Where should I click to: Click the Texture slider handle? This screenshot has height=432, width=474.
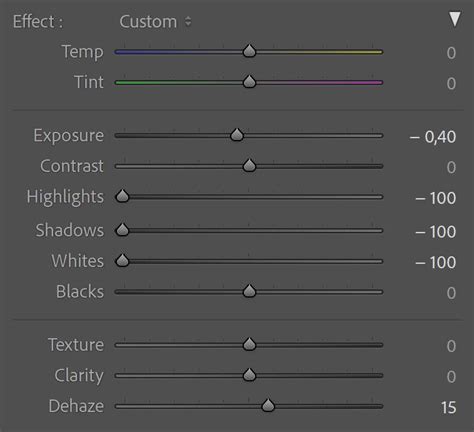coord(249,344)
